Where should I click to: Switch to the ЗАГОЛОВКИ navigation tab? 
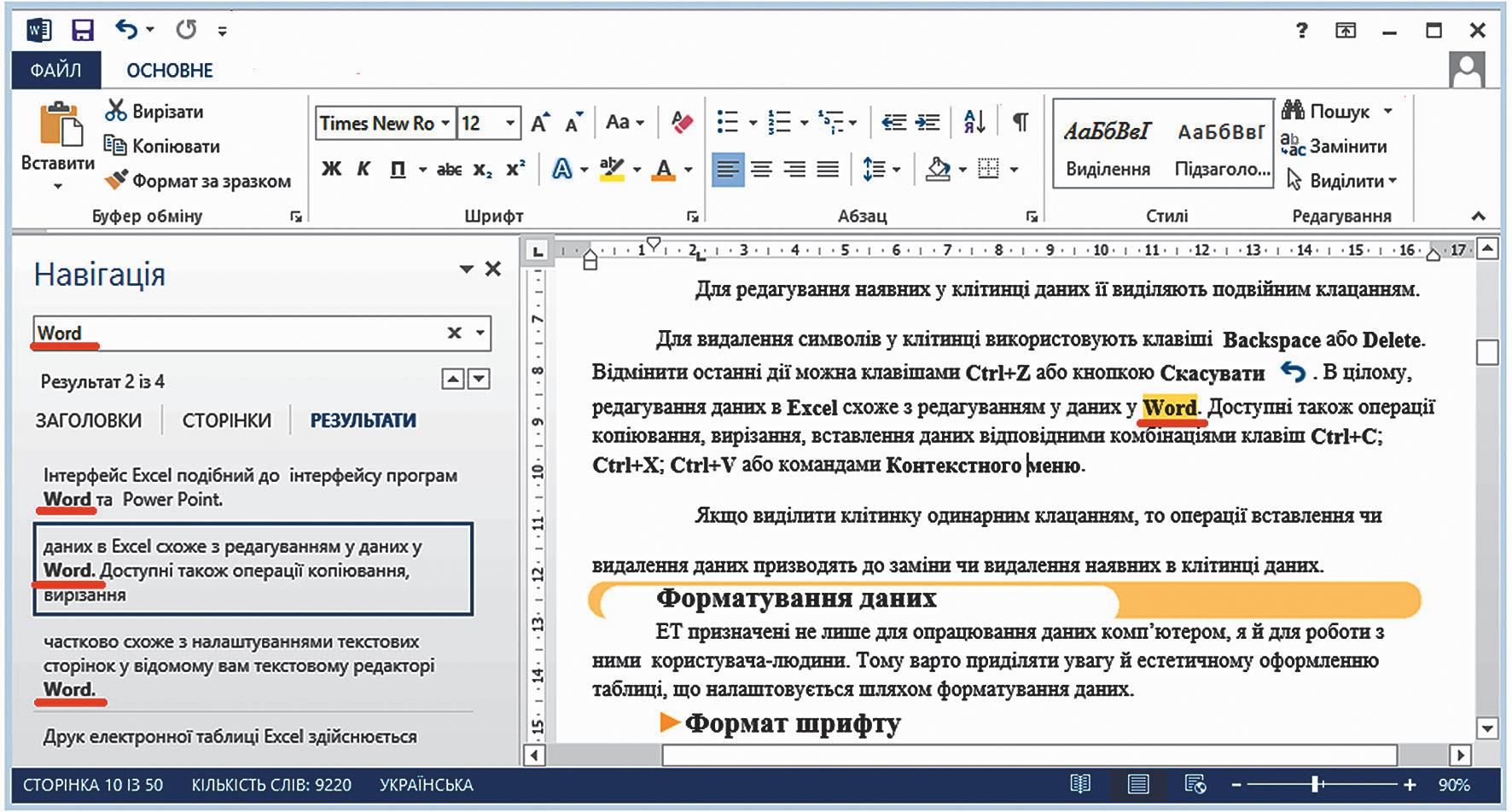tap(89, 420)
